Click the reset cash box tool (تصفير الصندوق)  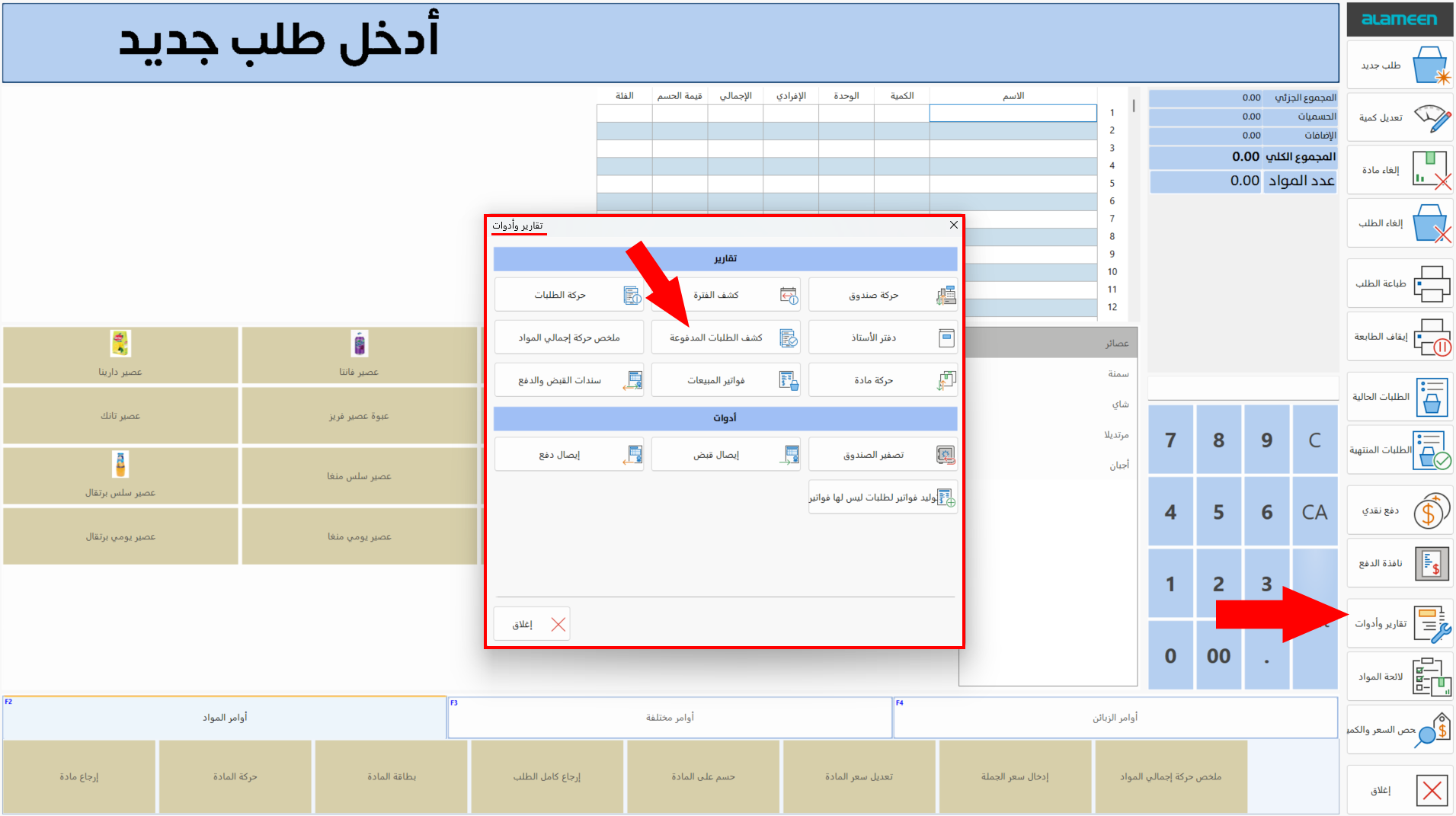tap(882, 455)
